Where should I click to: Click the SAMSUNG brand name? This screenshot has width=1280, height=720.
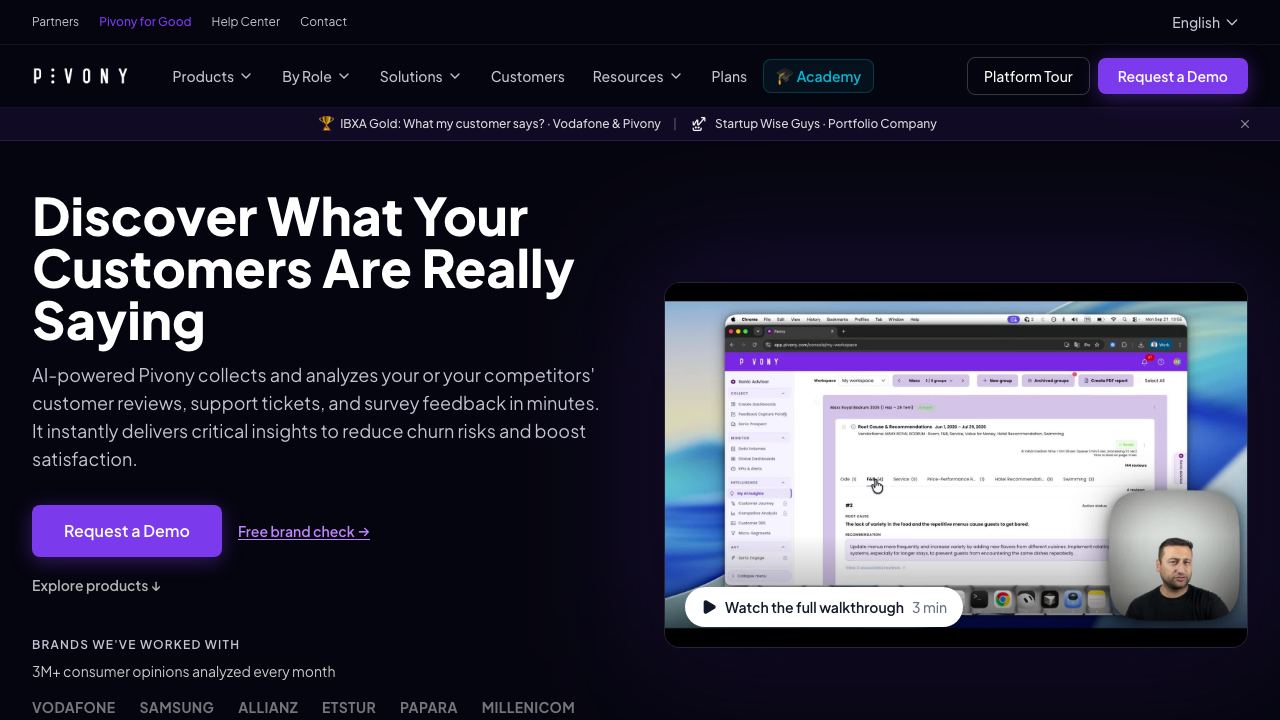click(177, 707)
